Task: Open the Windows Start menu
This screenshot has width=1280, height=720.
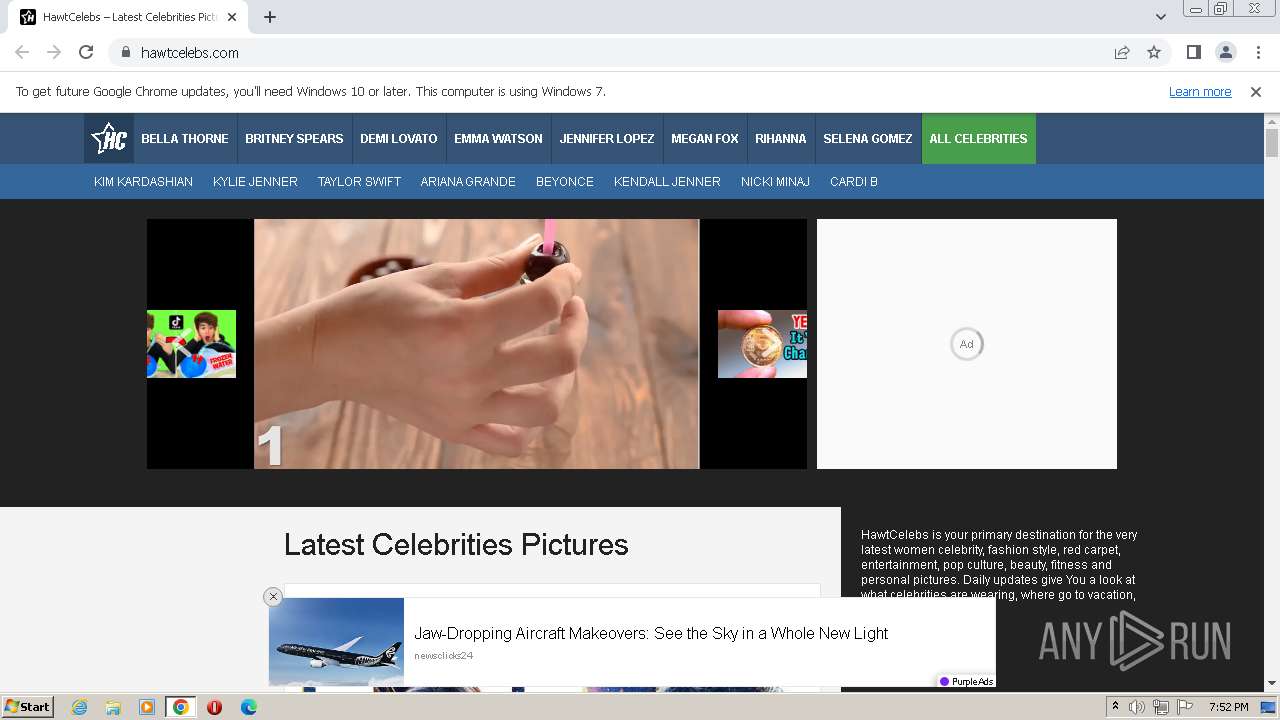Action: tap(28, 707)
